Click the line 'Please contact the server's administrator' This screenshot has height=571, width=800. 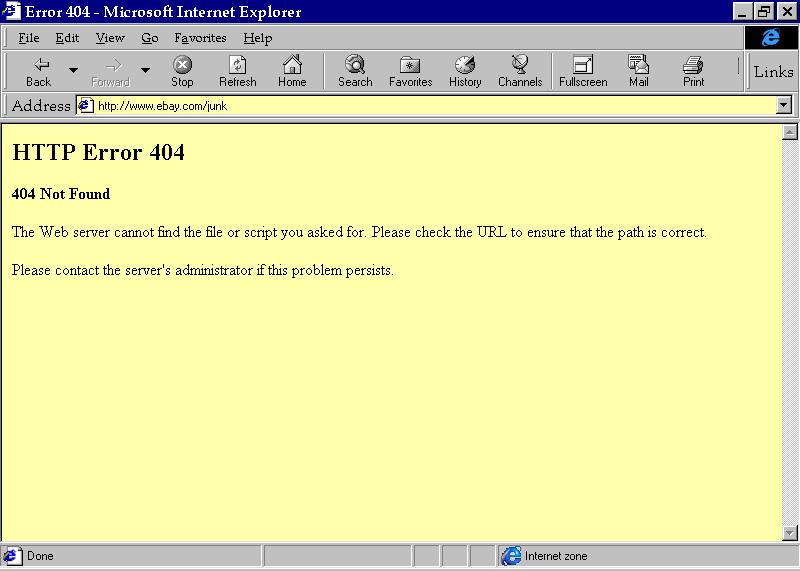203,270
